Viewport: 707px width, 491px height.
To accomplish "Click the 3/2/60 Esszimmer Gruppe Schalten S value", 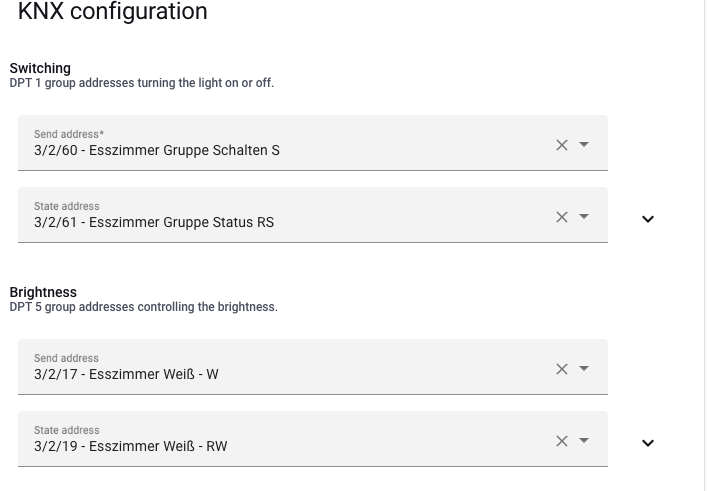I will (157, 151).
